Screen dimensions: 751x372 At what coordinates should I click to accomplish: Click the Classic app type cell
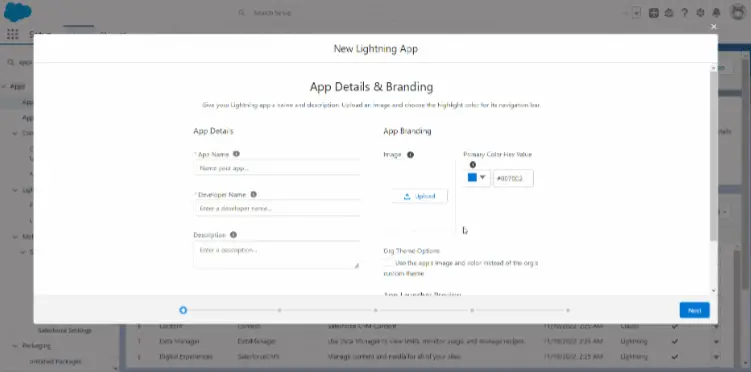pos(629,326)
